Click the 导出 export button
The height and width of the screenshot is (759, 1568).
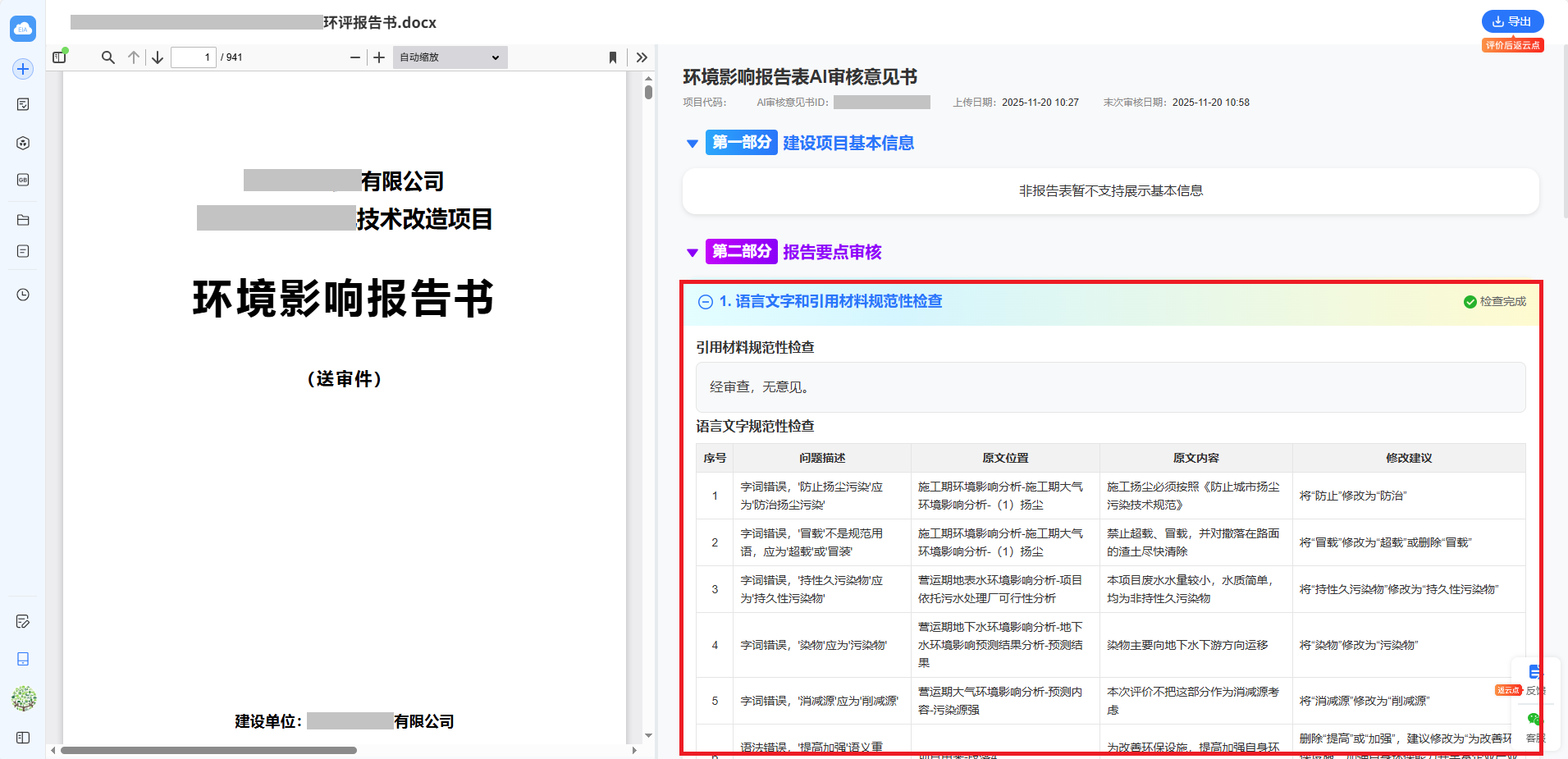(x=1512, y=21)
